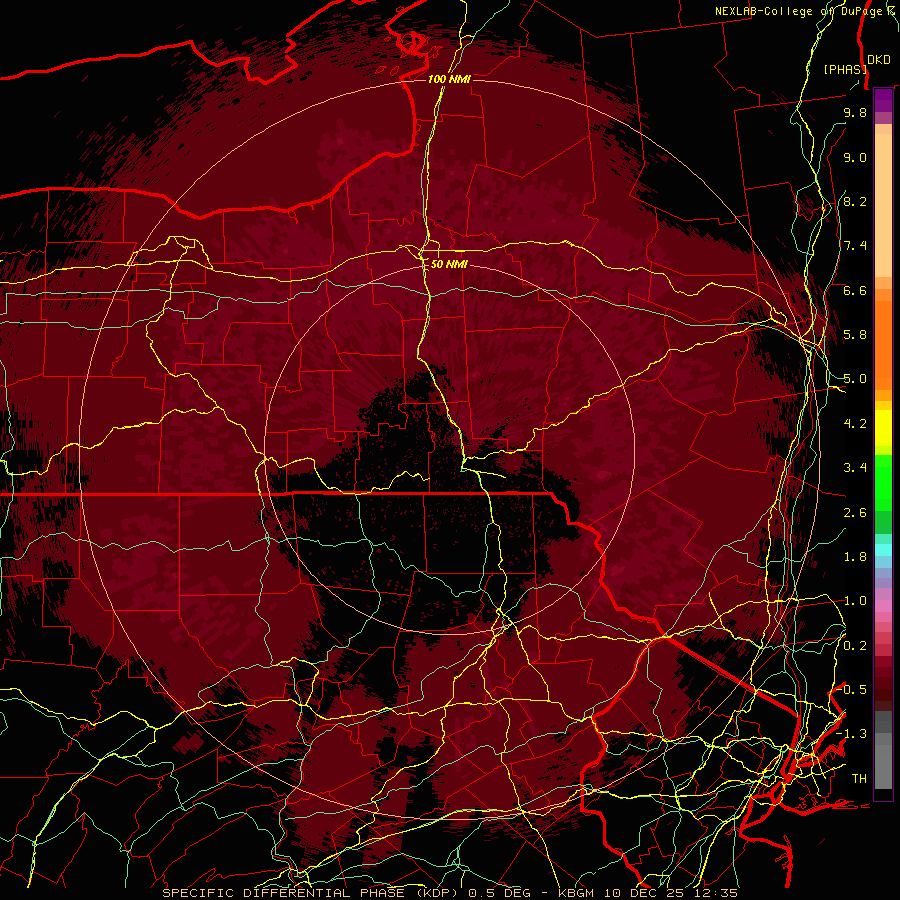
Task: Click the [PHAS] legend label
Action: (x=844, y=69)
